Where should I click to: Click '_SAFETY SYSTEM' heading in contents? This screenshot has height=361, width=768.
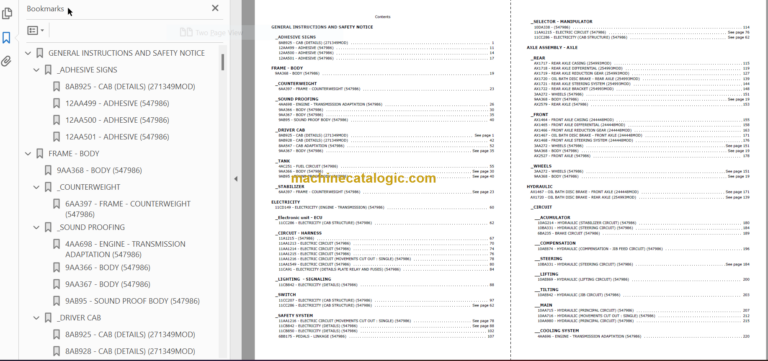294,315
